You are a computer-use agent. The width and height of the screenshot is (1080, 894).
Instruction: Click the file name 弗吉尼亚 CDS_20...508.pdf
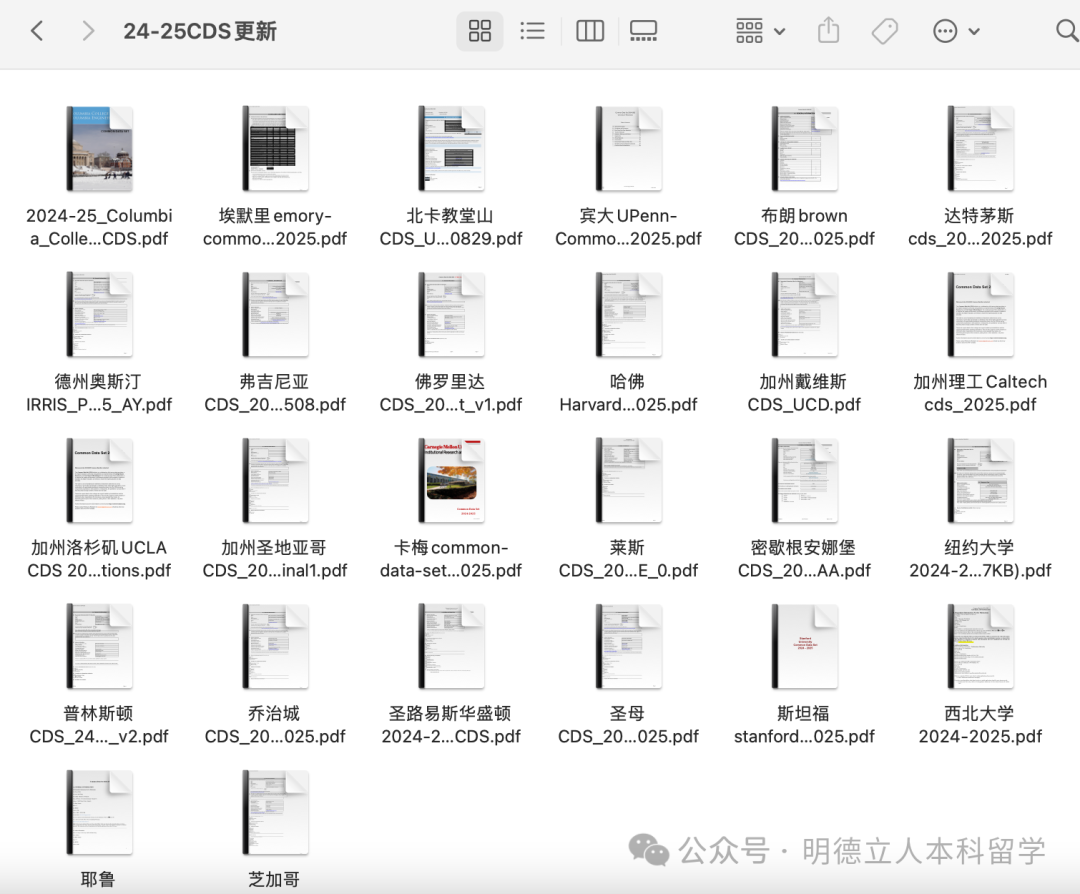pos(275,393)
